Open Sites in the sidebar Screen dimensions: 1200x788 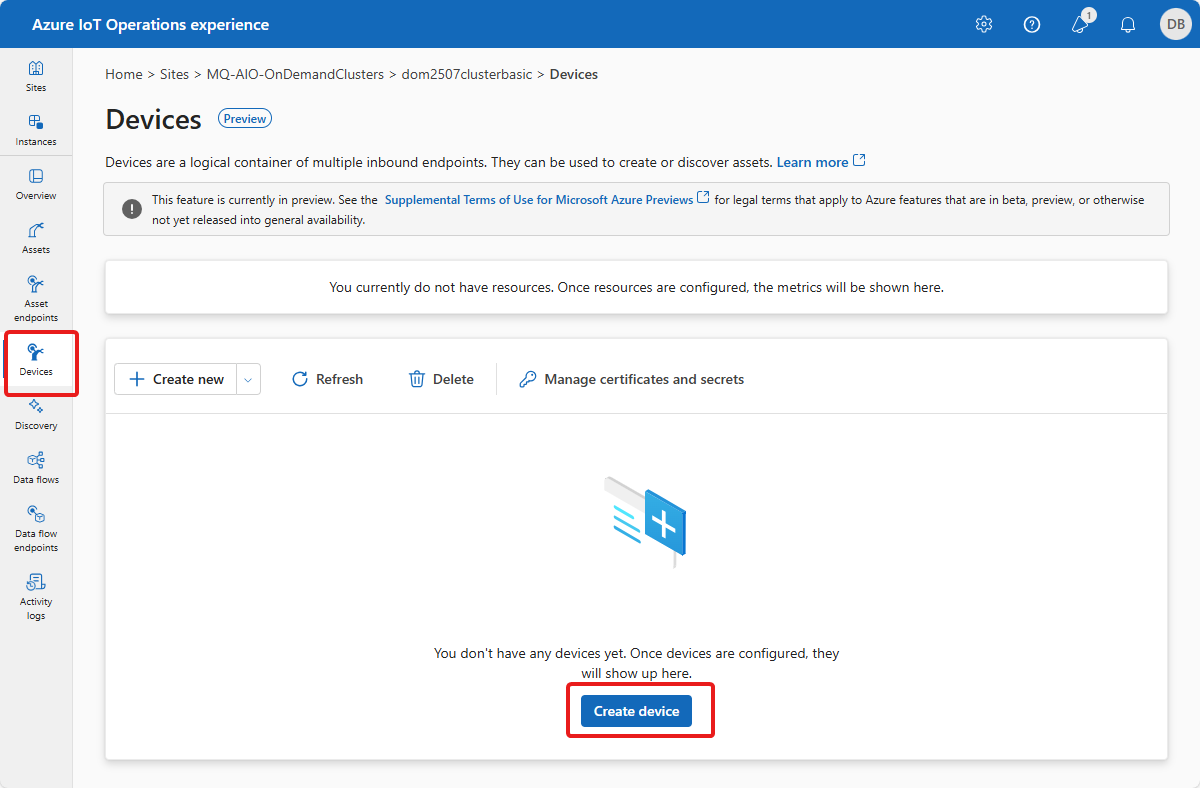click(x=36, y=76)
